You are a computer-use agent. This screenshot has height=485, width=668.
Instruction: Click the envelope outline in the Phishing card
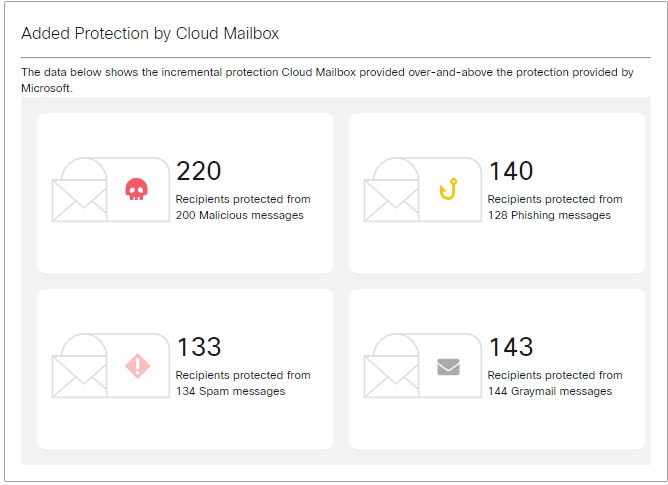tap(392, 200)
